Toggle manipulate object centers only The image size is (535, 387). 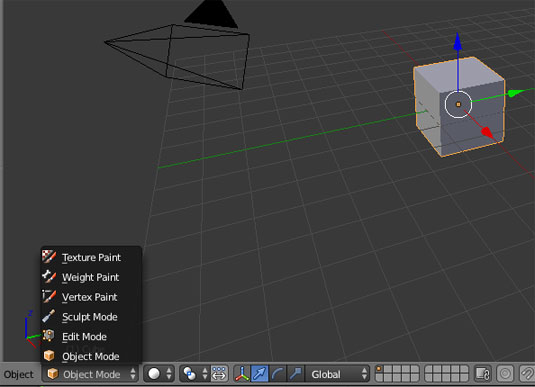point(219,374)
